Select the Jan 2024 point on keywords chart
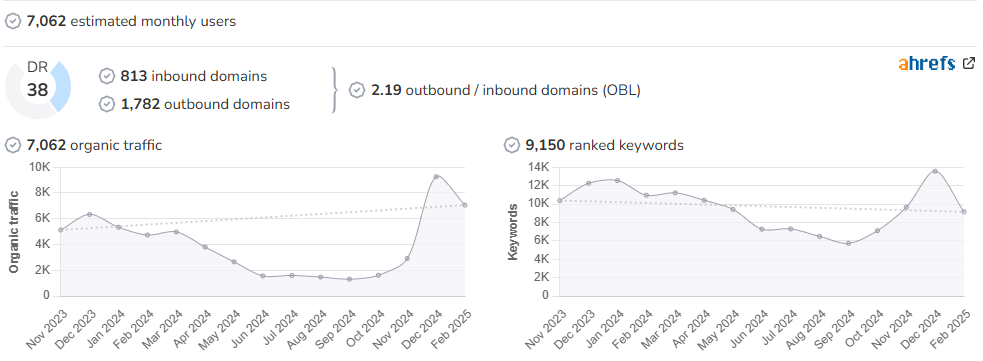The height and width of the screenshot is (361, 983). [x=618, y=180]
